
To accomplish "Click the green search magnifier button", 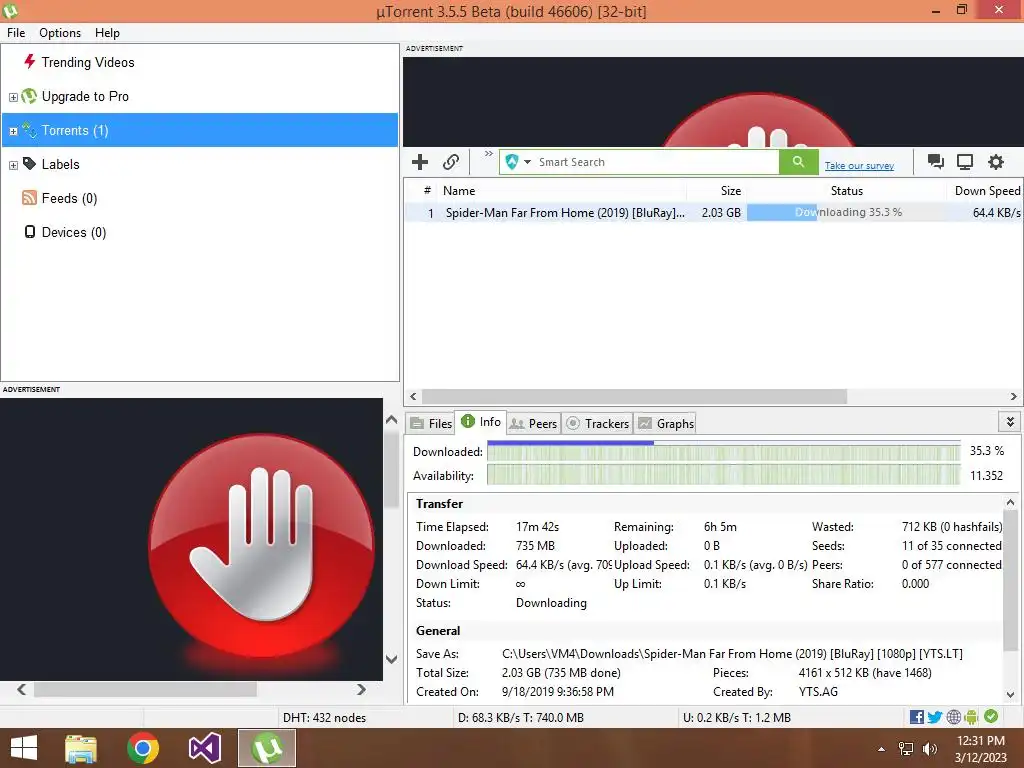I will pos(798,162).
